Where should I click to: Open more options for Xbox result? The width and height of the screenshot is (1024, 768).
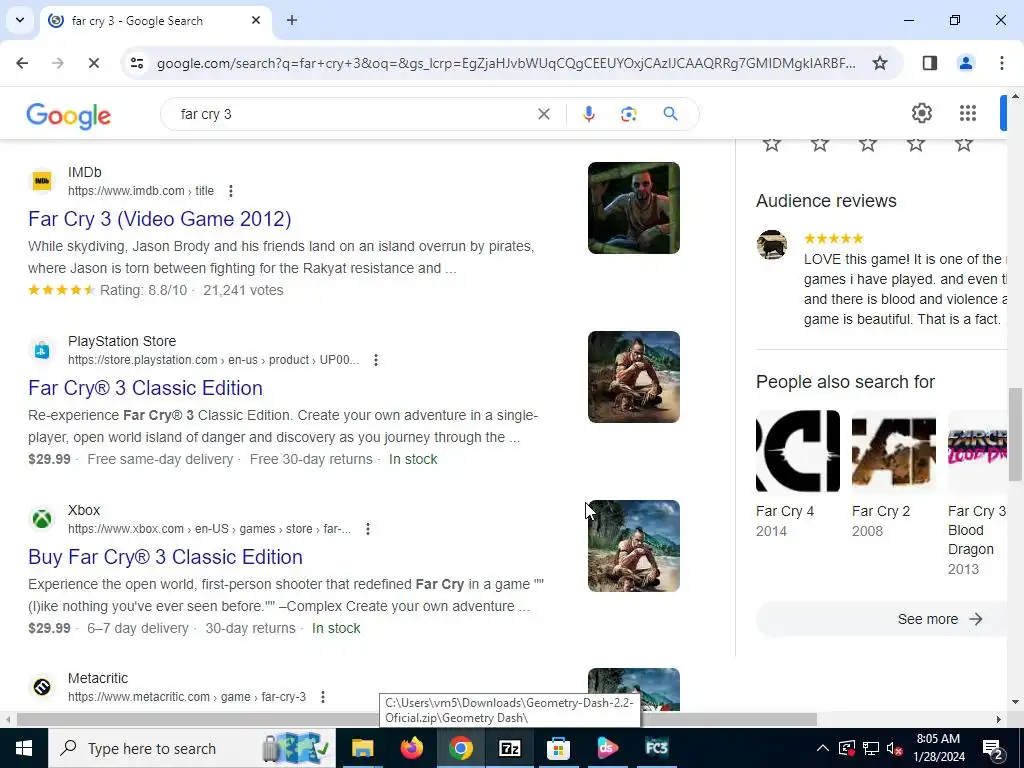coord(368,529)
